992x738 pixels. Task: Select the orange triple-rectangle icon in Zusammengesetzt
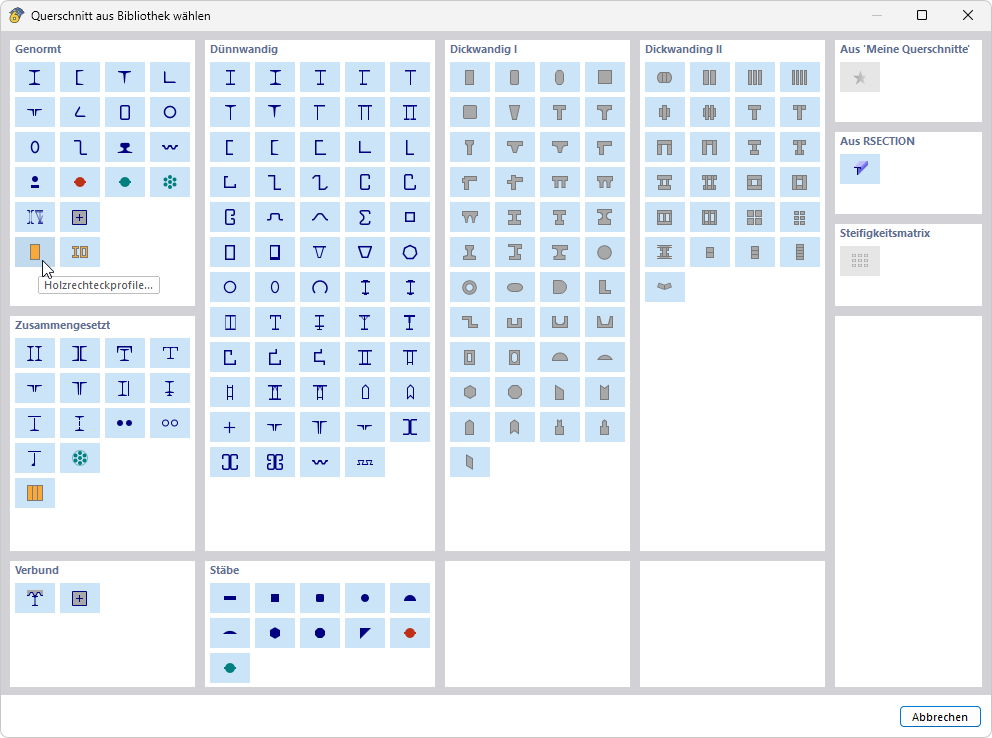pyautogui.click(x=35, y=493)
